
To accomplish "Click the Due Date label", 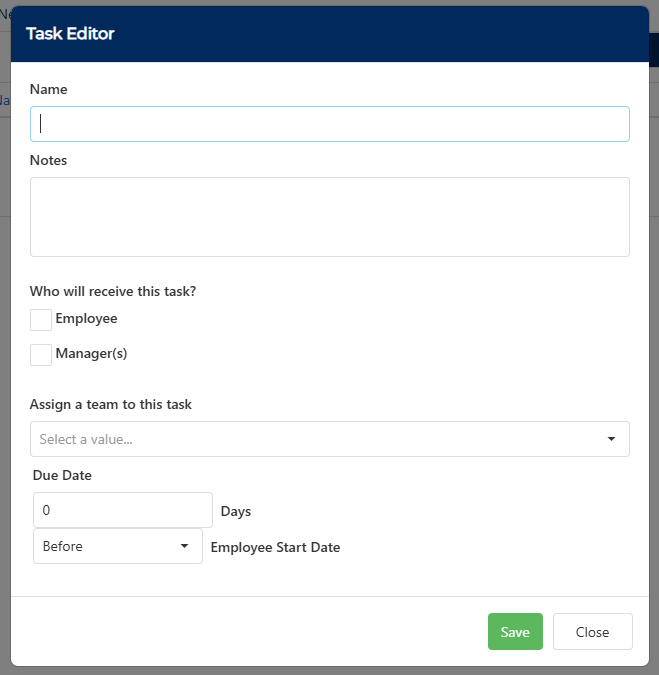I will pos(62,475).
